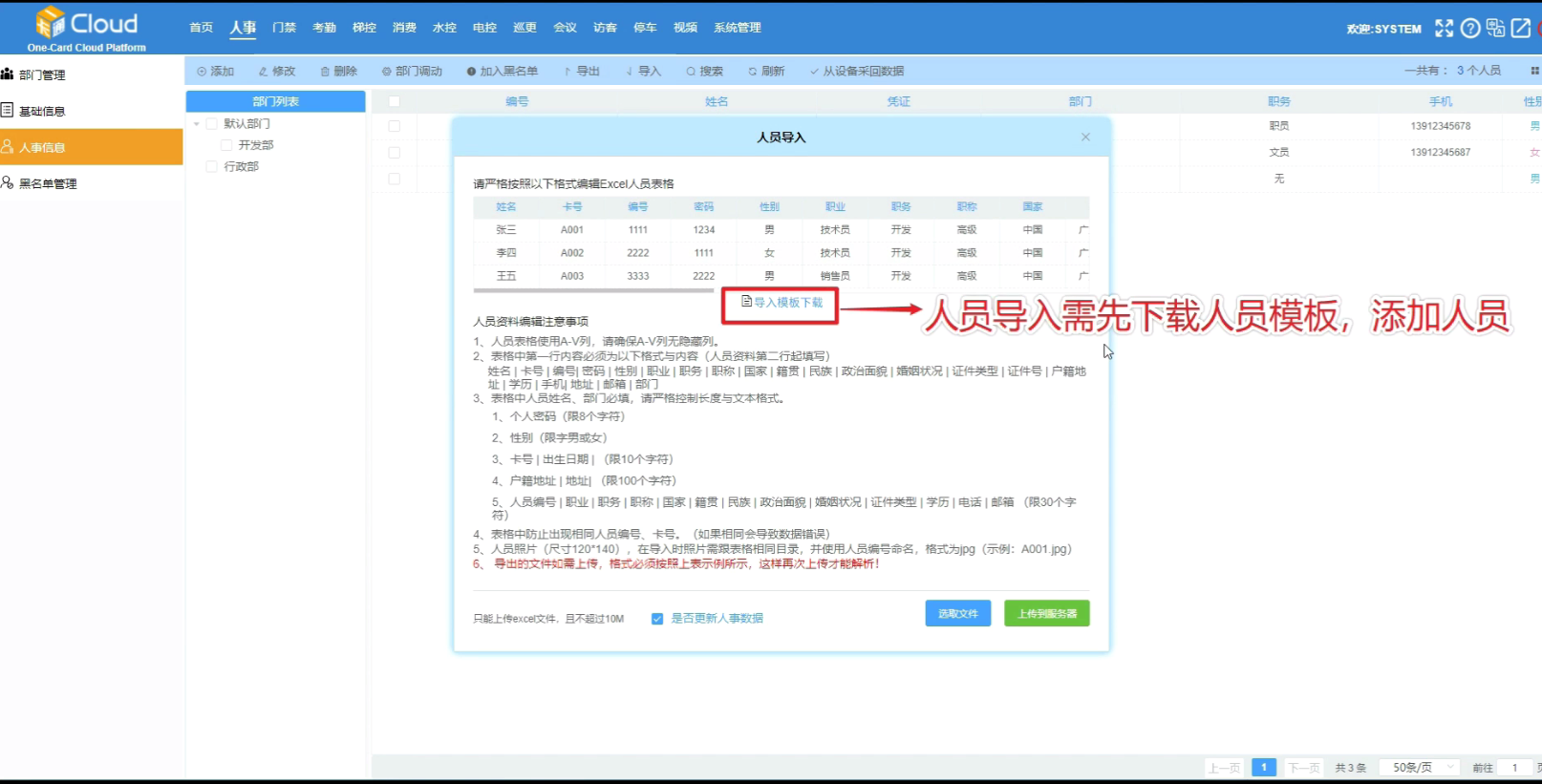Click the 选取文件 button
Viewport: 1542px width, 784px height.
(957, 613)
